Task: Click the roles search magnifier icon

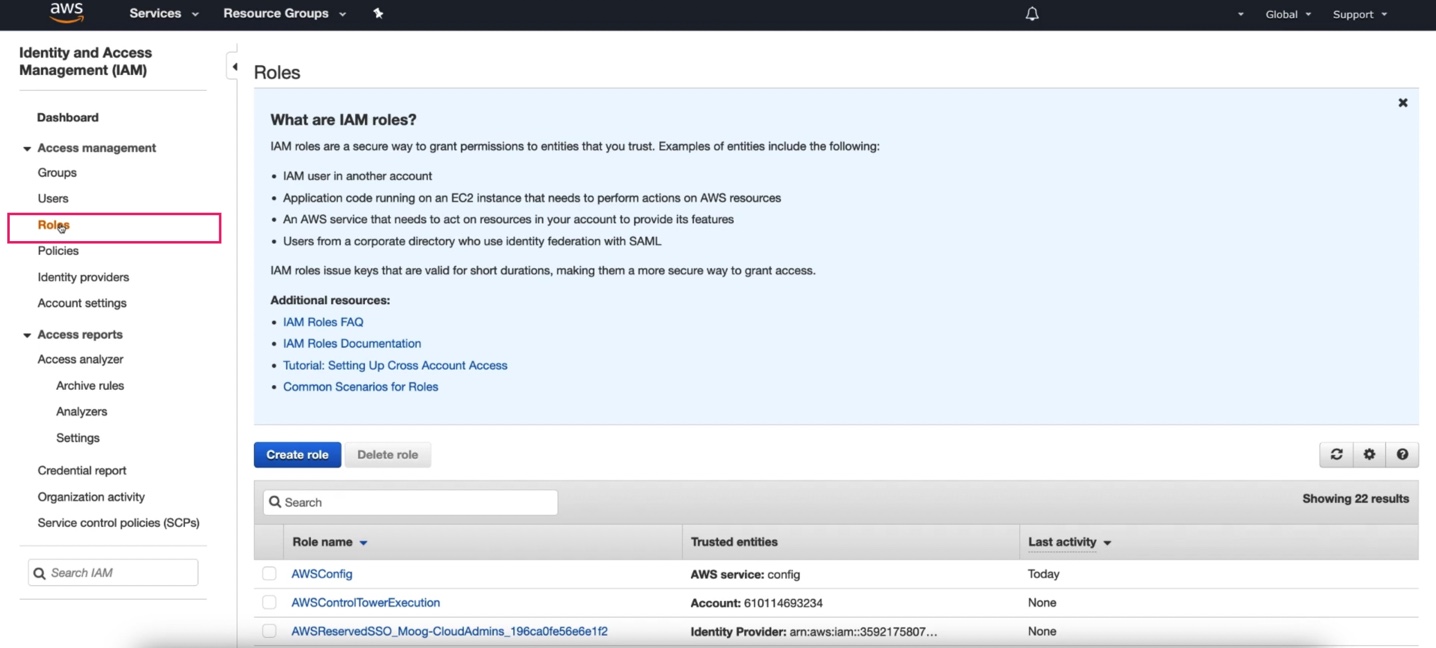Action: pos(275,502)
